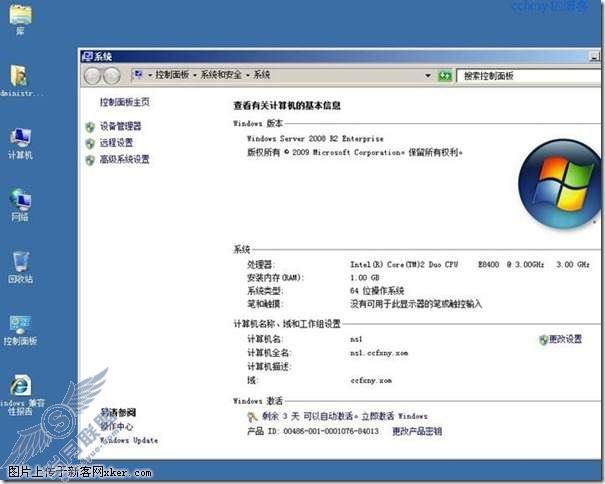Click the domain value ccfxny.com
The width and height of the screenshot is (605, 484).
click(371, 381)
